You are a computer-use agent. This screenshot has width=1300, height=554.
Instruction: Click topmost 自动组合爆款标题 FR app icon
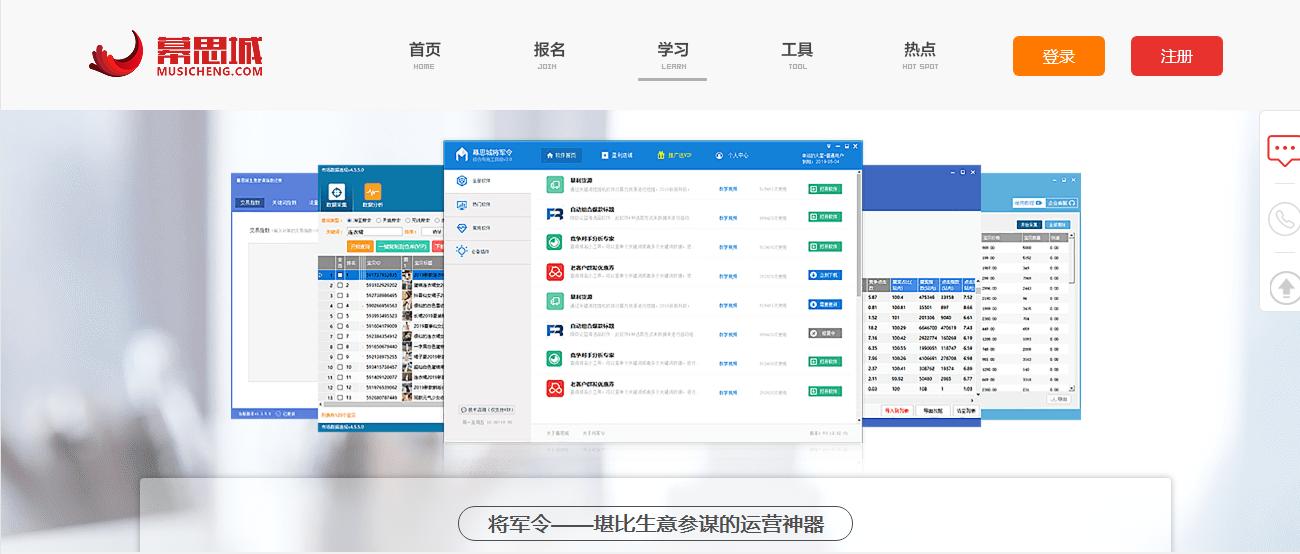(554, 213)
